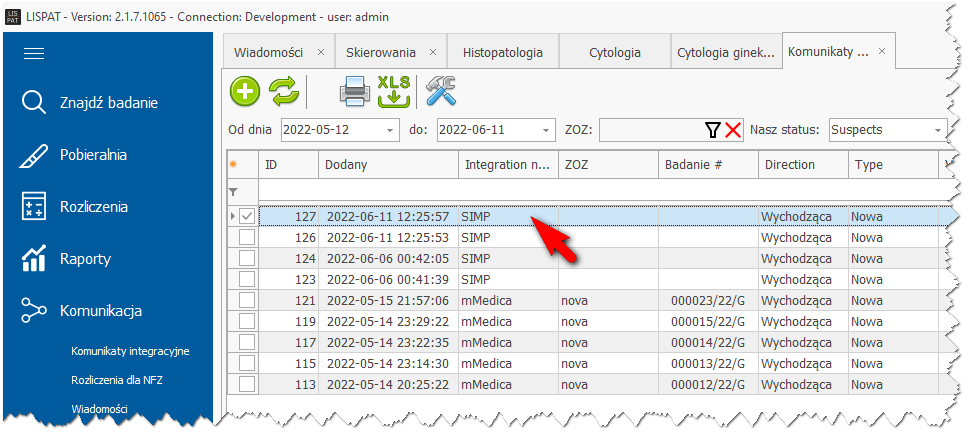The height and width of the screenshot is (436, 970).
Task: Expand the 'do' end date dropdown
Action: 546,130
